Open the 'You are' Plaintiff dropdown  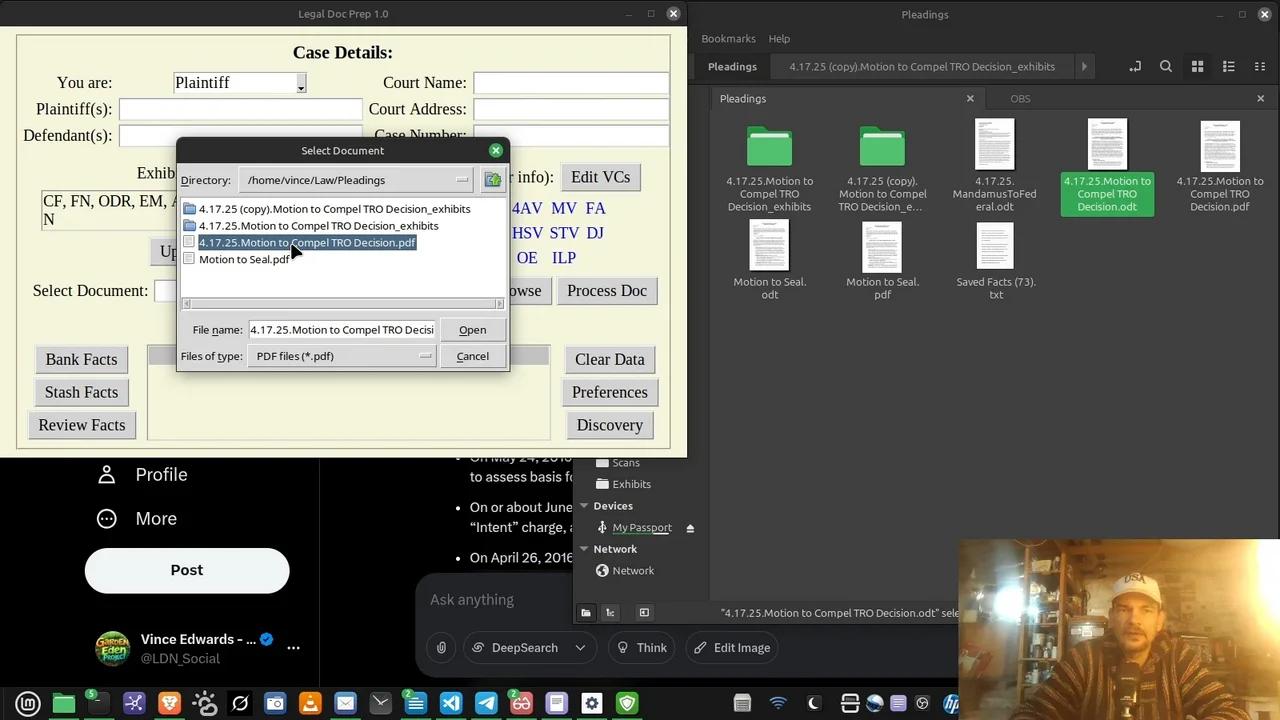tap(240, 83)
